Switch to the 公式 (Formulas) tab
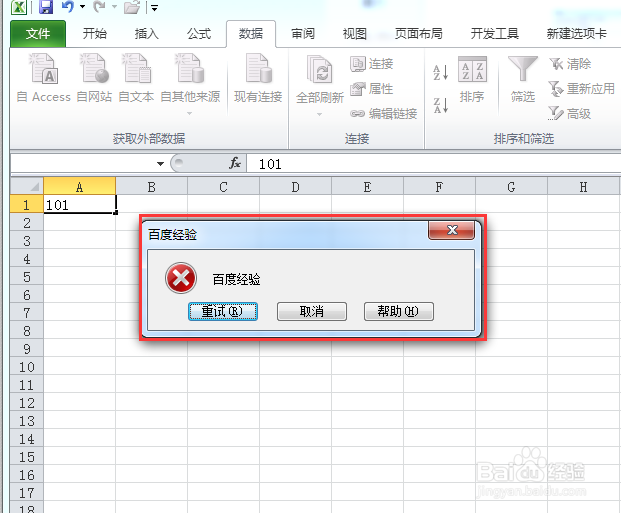621x513 pixels. pos(199,34)
